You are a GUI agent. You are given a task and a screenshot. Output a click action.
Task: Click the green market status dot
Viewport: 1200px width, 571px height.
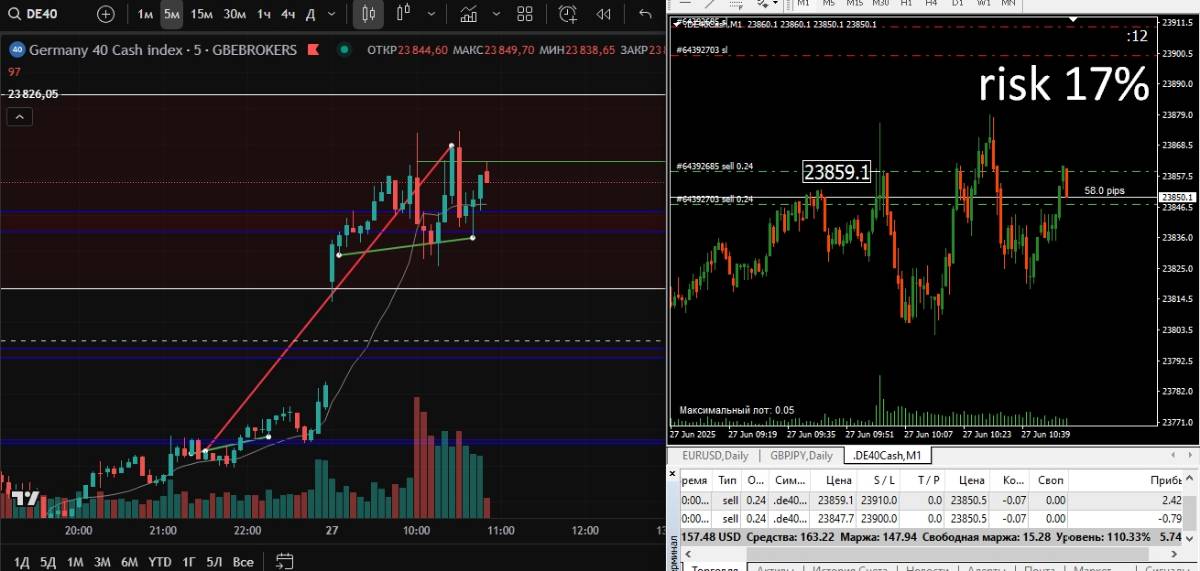(x=345, y=50)
